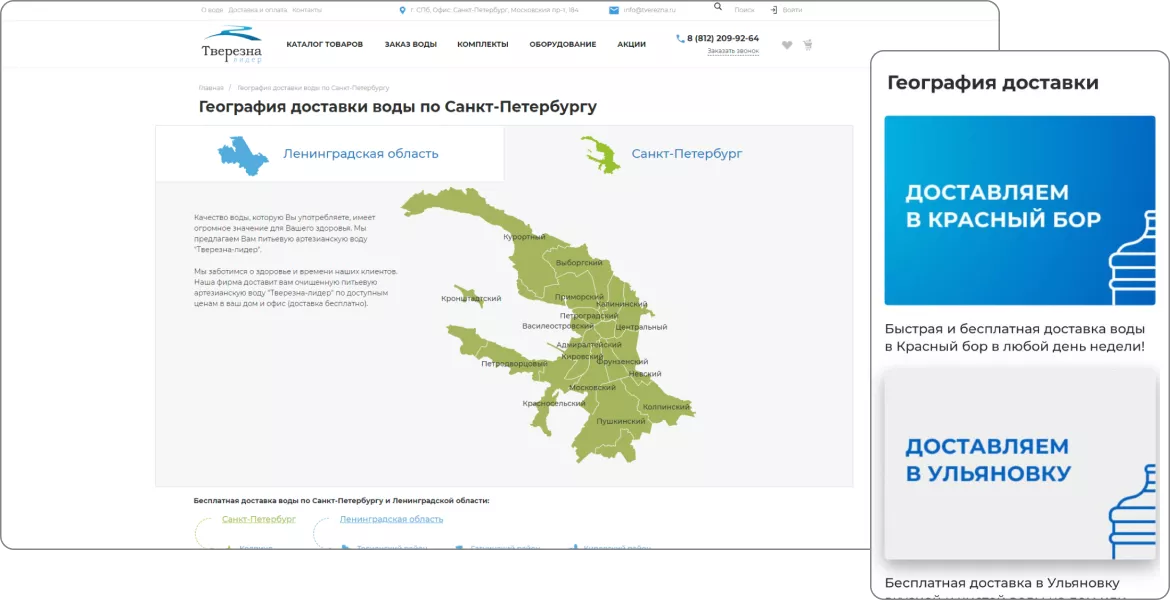Select the Пушкинский district on the map
The image size is (1170, 600).
click(620, 422)
